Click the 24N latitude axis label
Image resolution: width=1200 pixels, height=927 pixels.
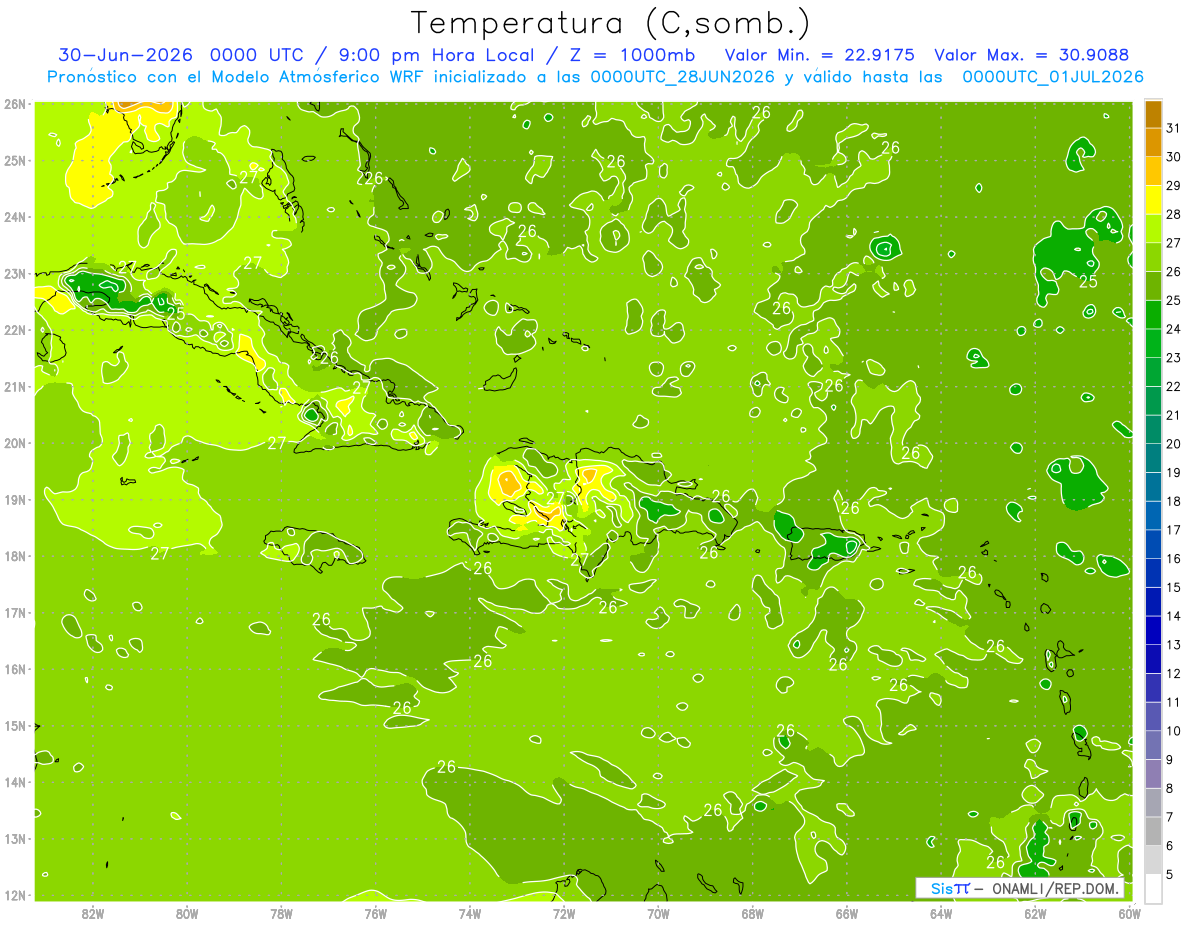point(16,216)
